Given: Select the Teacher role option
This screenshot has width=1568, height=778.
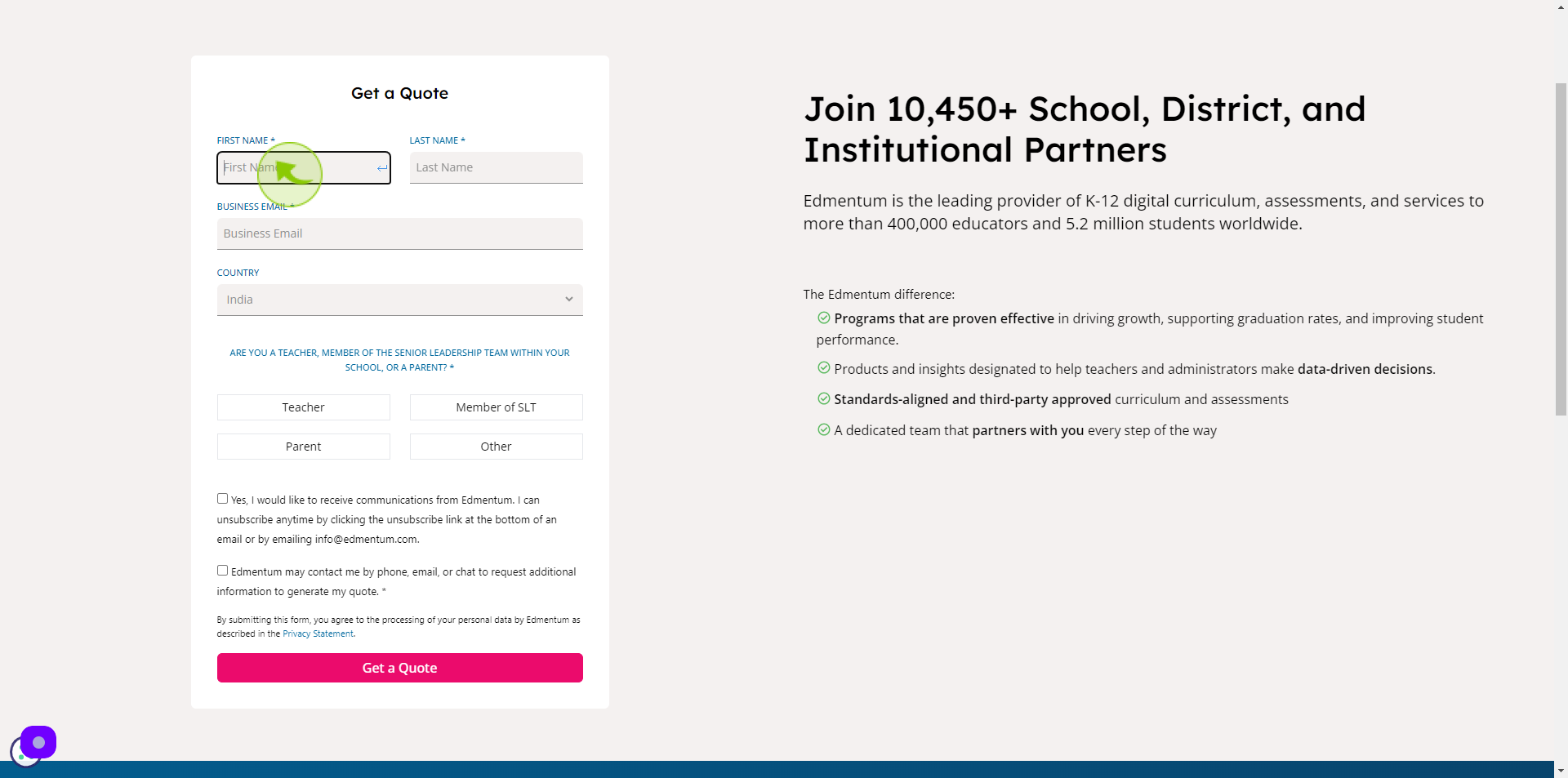Looking at the screenshot, I should coord(304,407).
